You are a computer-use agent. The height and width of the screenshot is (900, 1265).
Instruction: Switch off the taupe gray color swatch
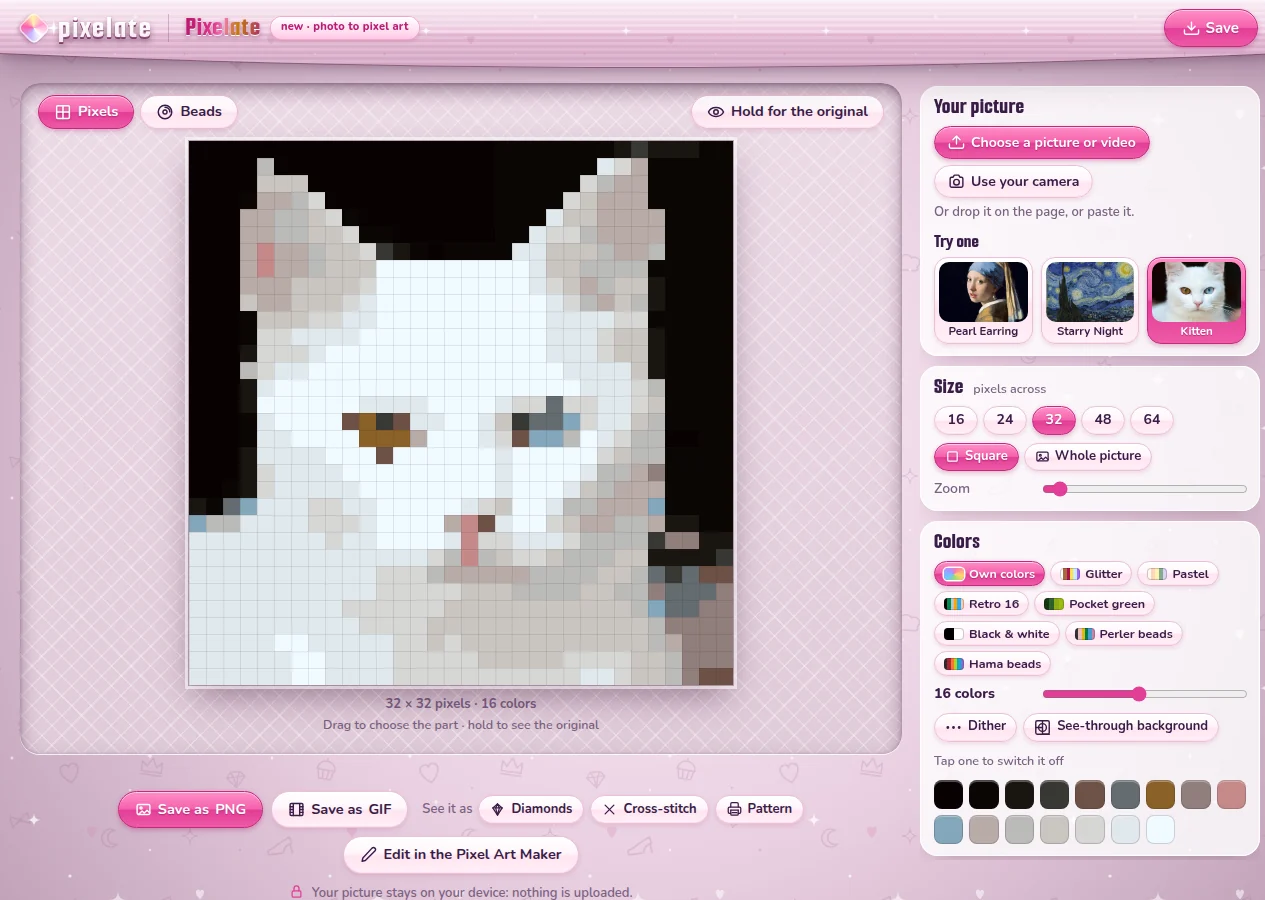pos(1196,795)
